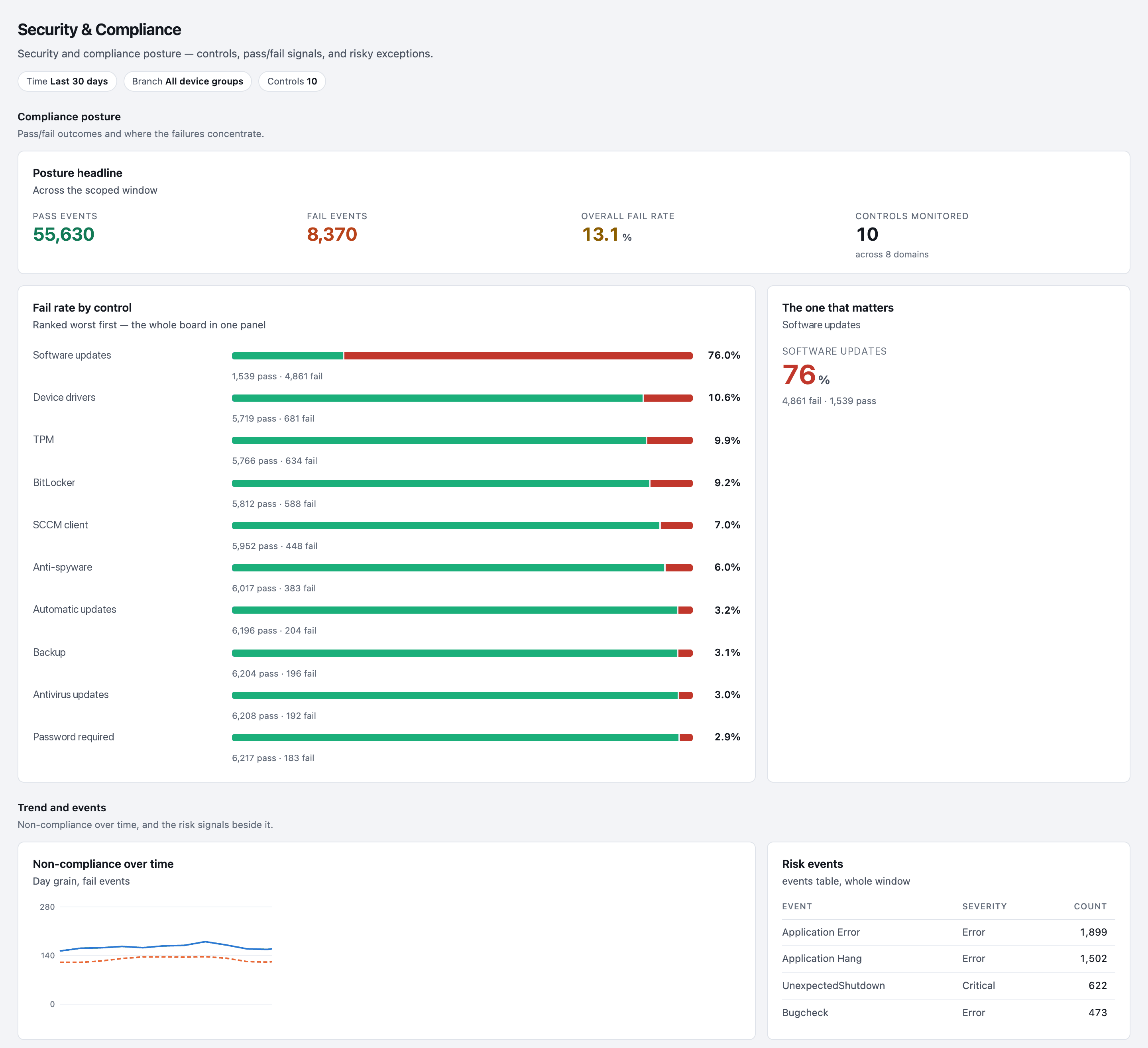Viewport: 1148px width, 1048px height.
Task: Select the Bugcheck event row
Action: [948, 1013]
